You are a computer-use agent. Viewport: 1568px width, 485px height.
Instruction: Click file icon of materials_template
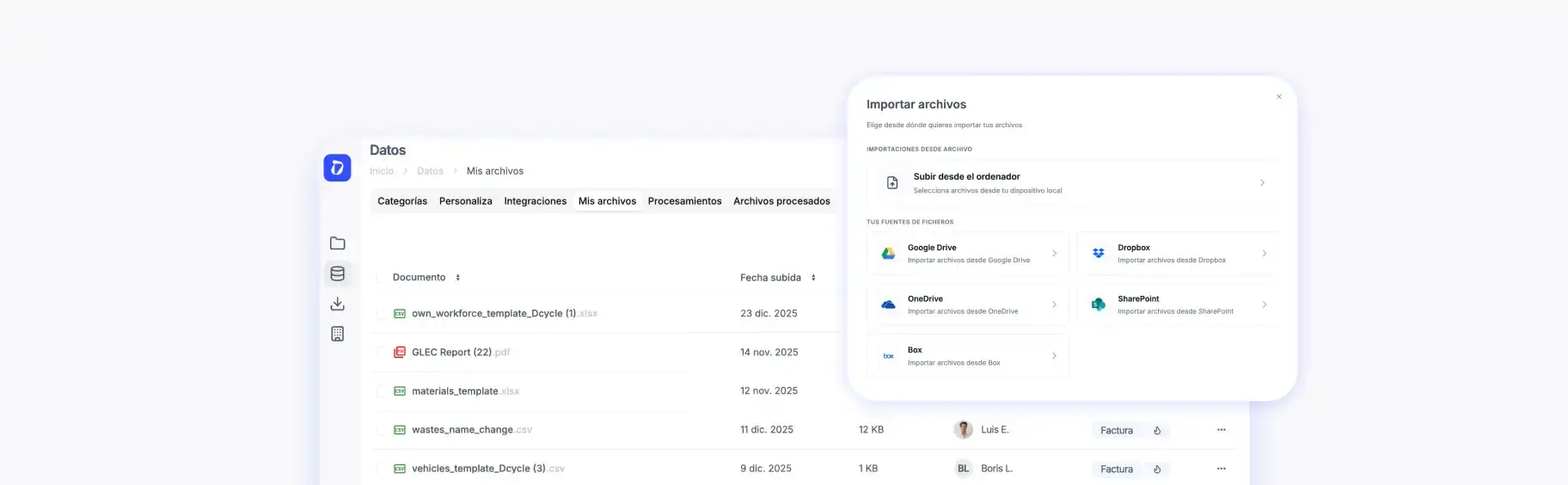[400, 391]
